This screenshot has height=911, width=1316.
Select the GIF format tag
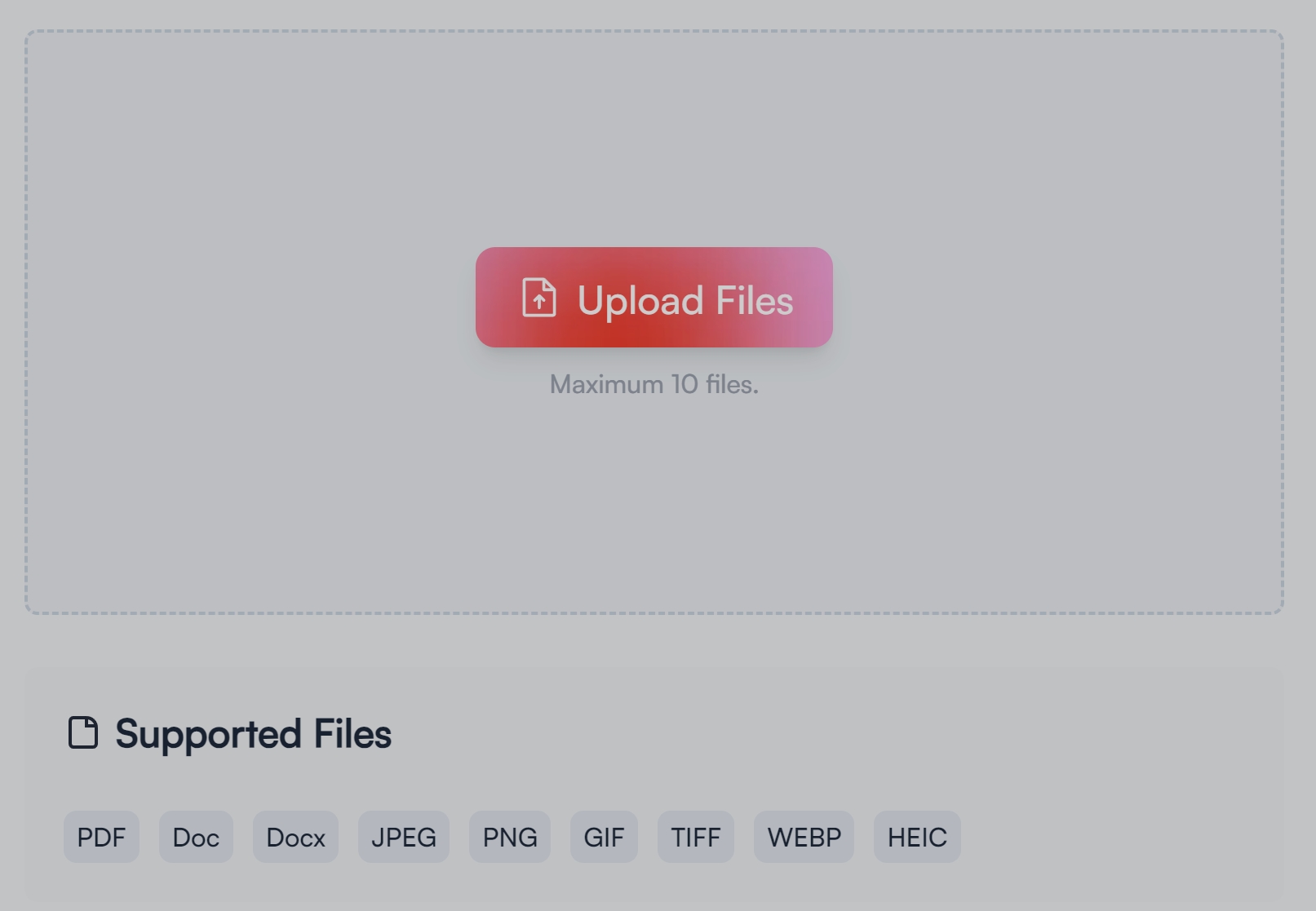coord(604,837)
